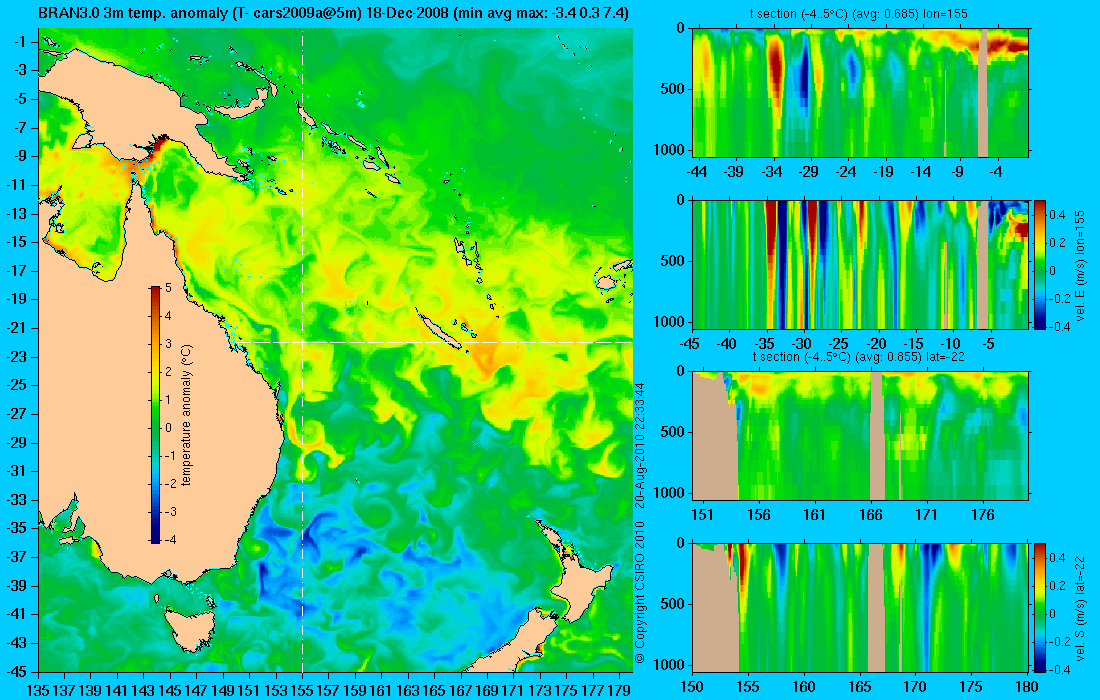Click the 'vel. E (m/s) lon=155' label
1100x700 pixels.
point(1080,264)
